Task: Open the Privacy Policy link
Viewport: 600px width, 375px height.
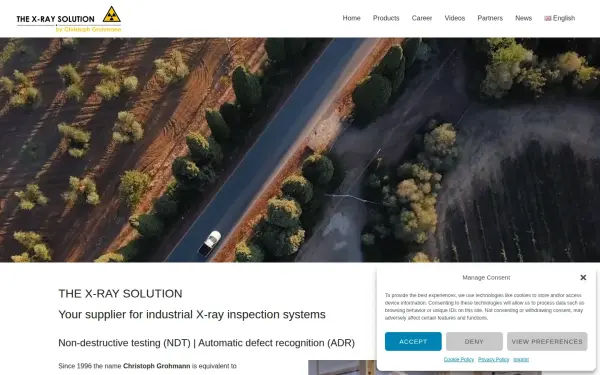Action: 493,359
